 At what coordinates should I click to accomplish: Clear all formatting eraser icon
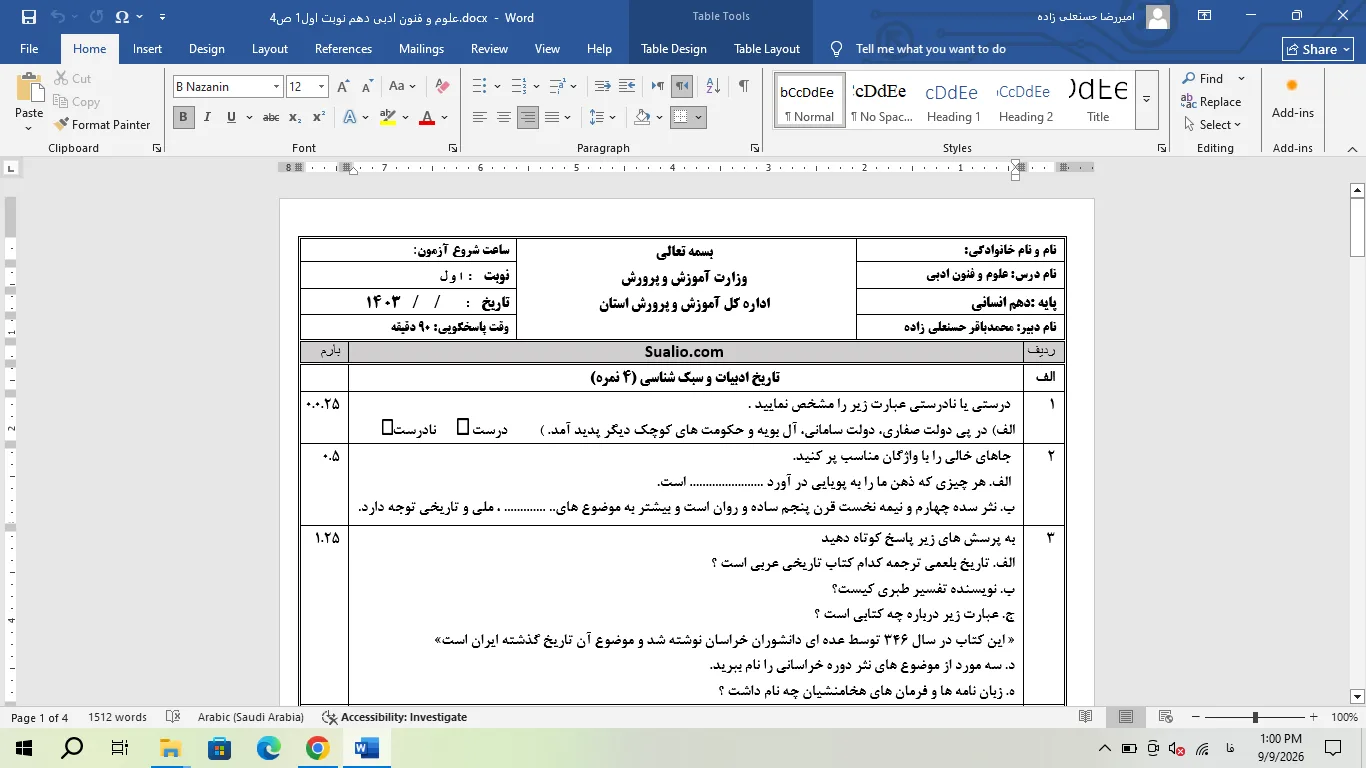[x=442, y=87]
